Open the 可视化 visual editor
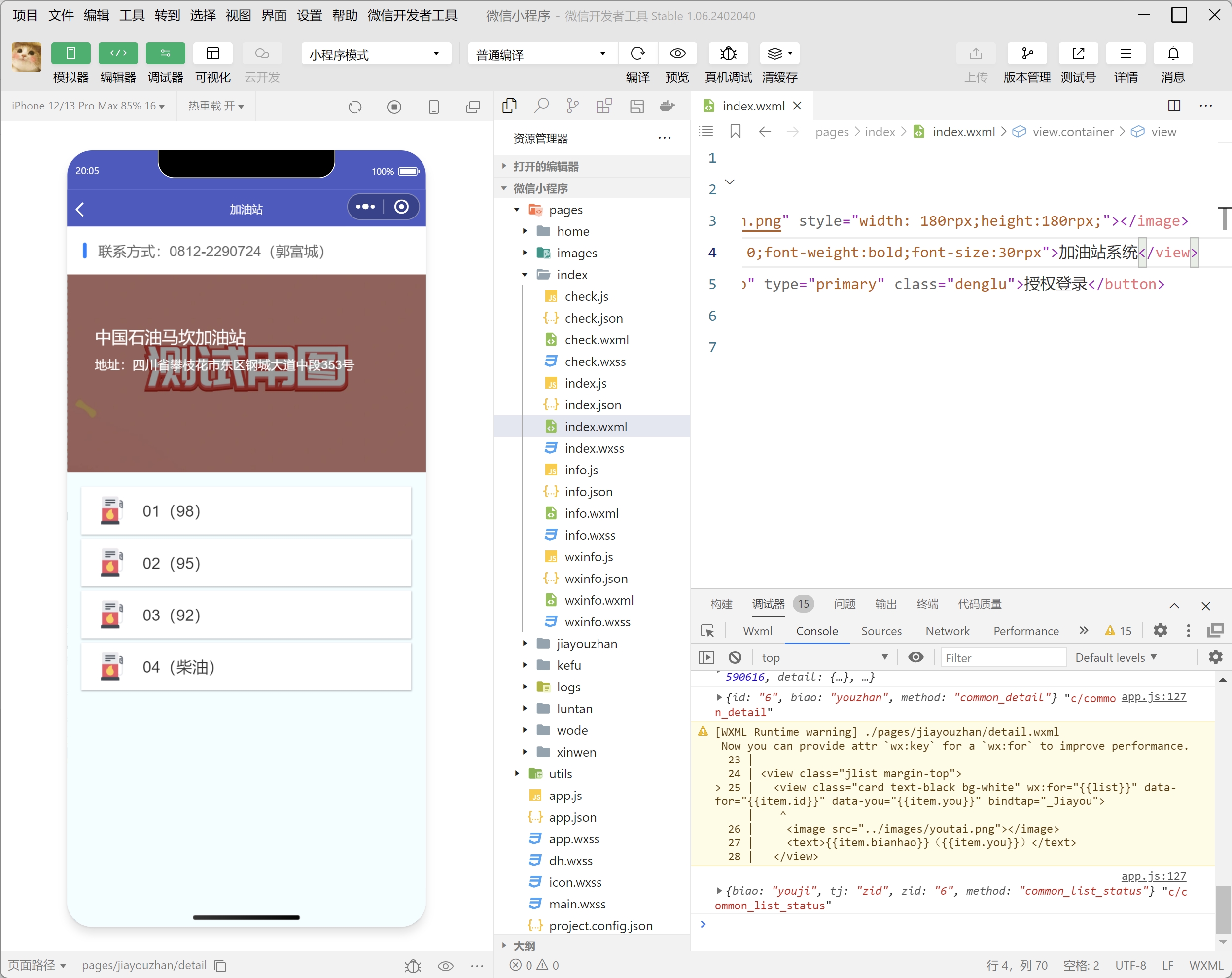The height and width of the screenshot is (978, 1232). click(212, 54)
